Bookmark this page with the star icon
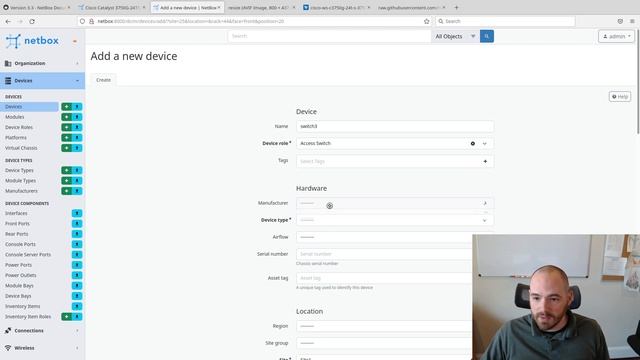The image size is (640, 360). [427, 21]
